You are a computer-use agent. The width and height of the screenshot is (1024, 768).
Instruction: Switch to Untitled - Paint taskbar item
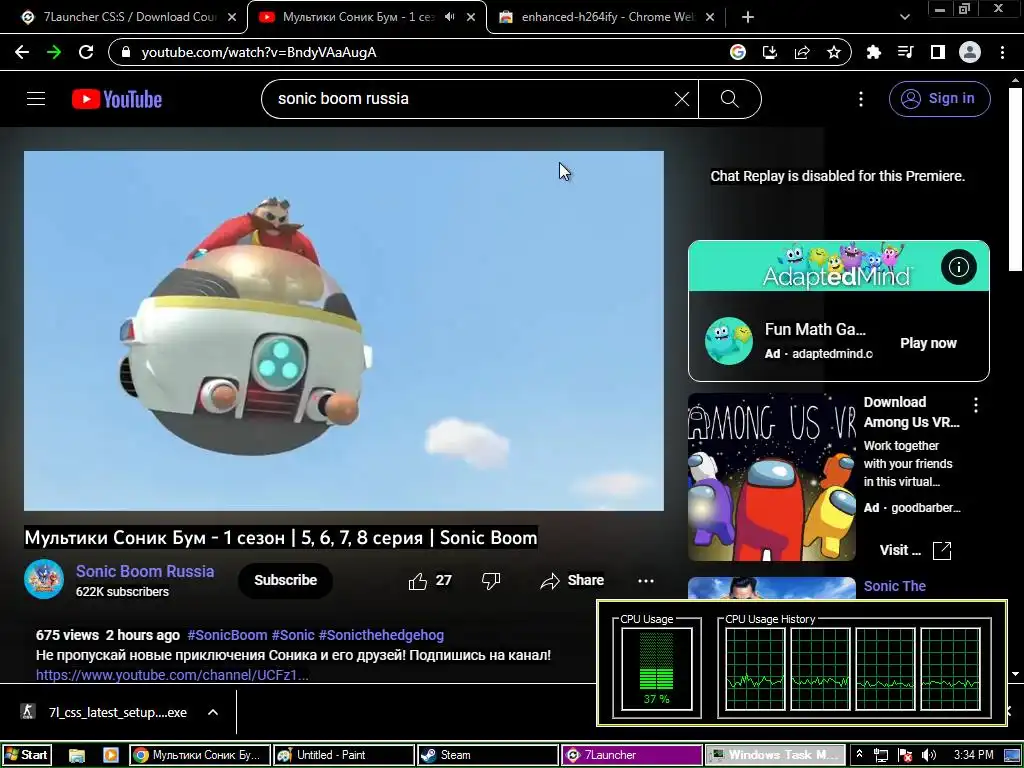(344, 755)
